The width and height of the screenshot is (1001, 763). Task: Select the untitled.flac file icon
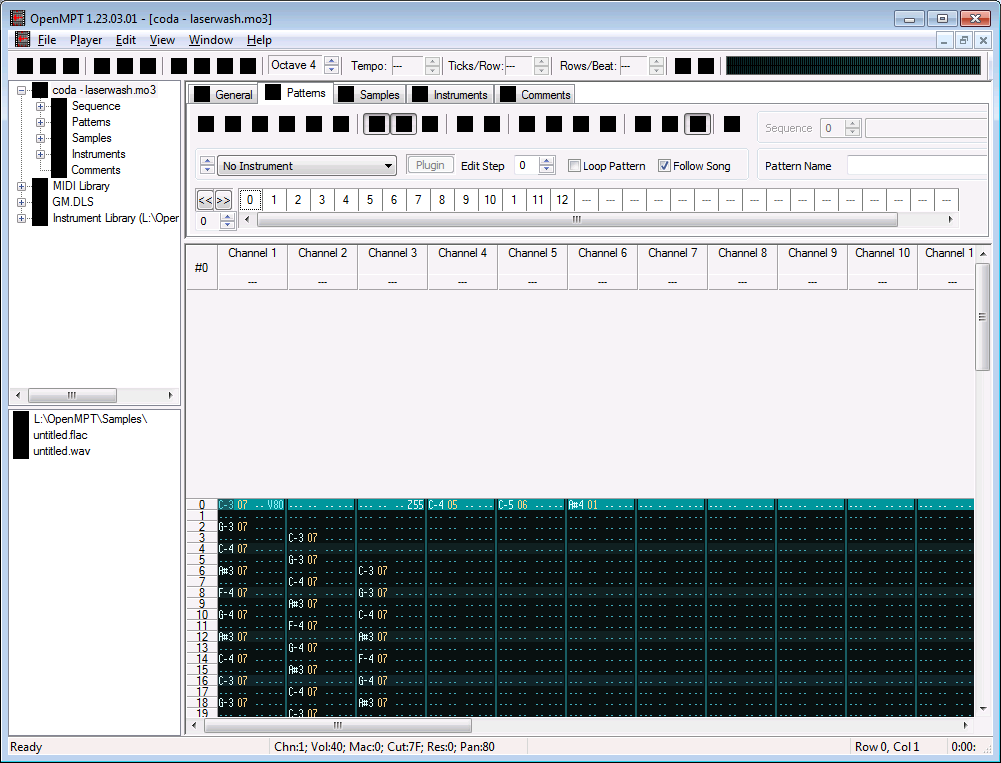(x=21, y=435)
